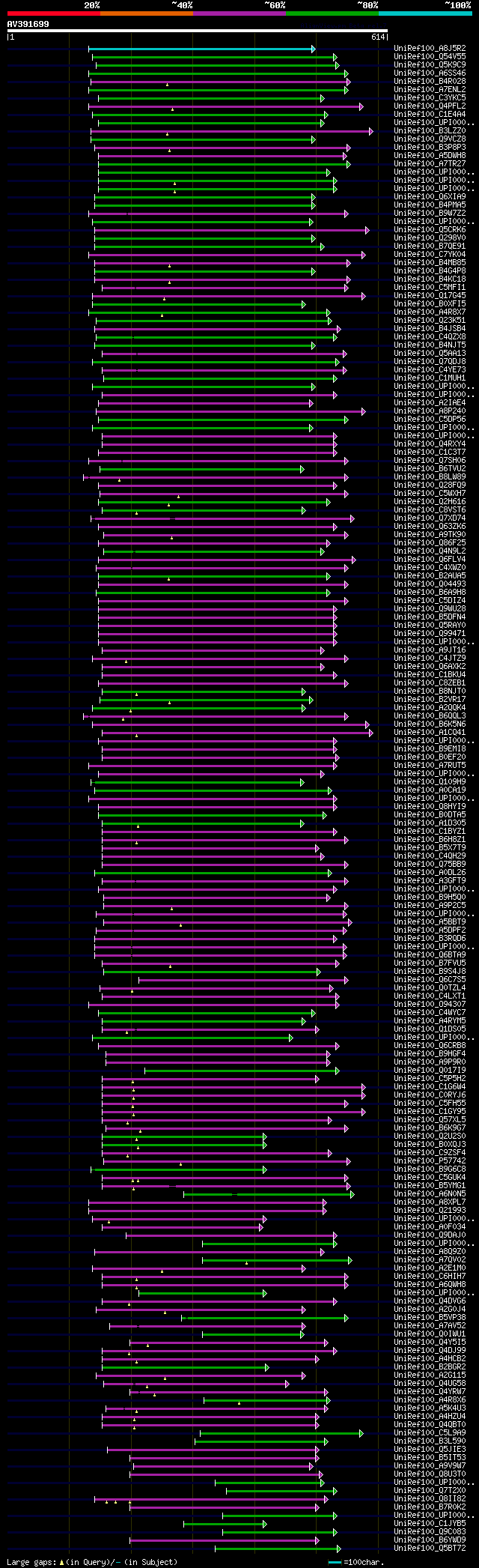Click the white query sequence bar
479x1568 pixels.
click(x=198, y=31)
